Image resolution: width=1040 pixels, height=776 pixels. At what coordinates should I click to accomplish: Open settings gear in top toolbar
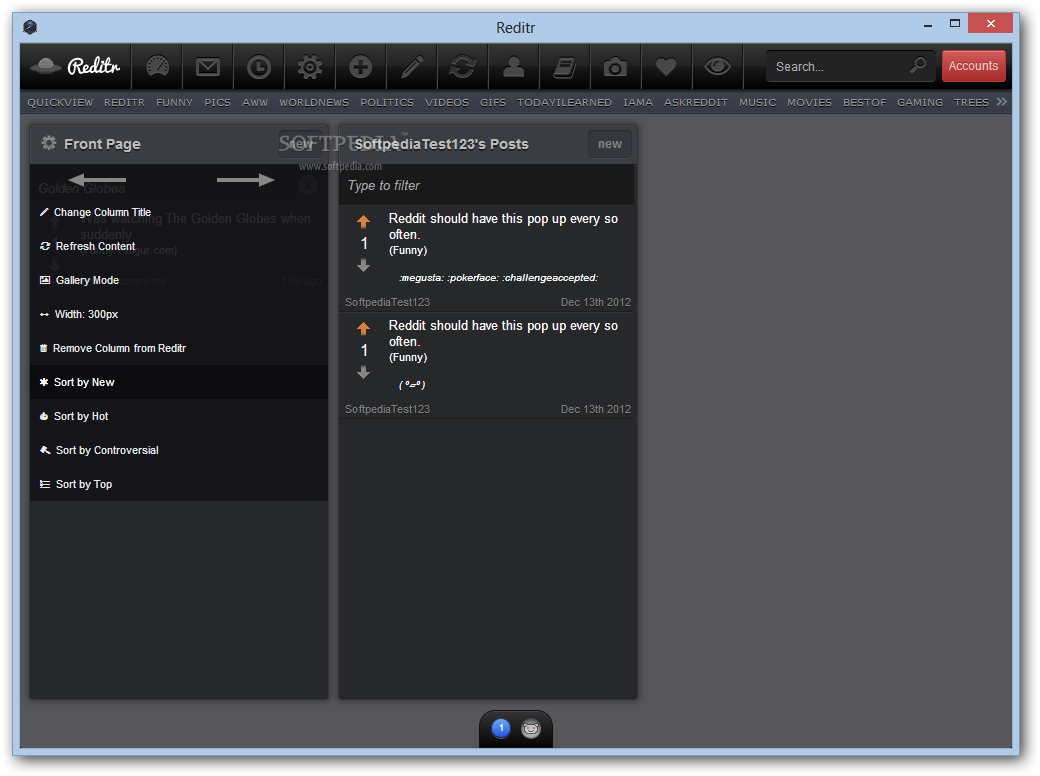(310, 66)
